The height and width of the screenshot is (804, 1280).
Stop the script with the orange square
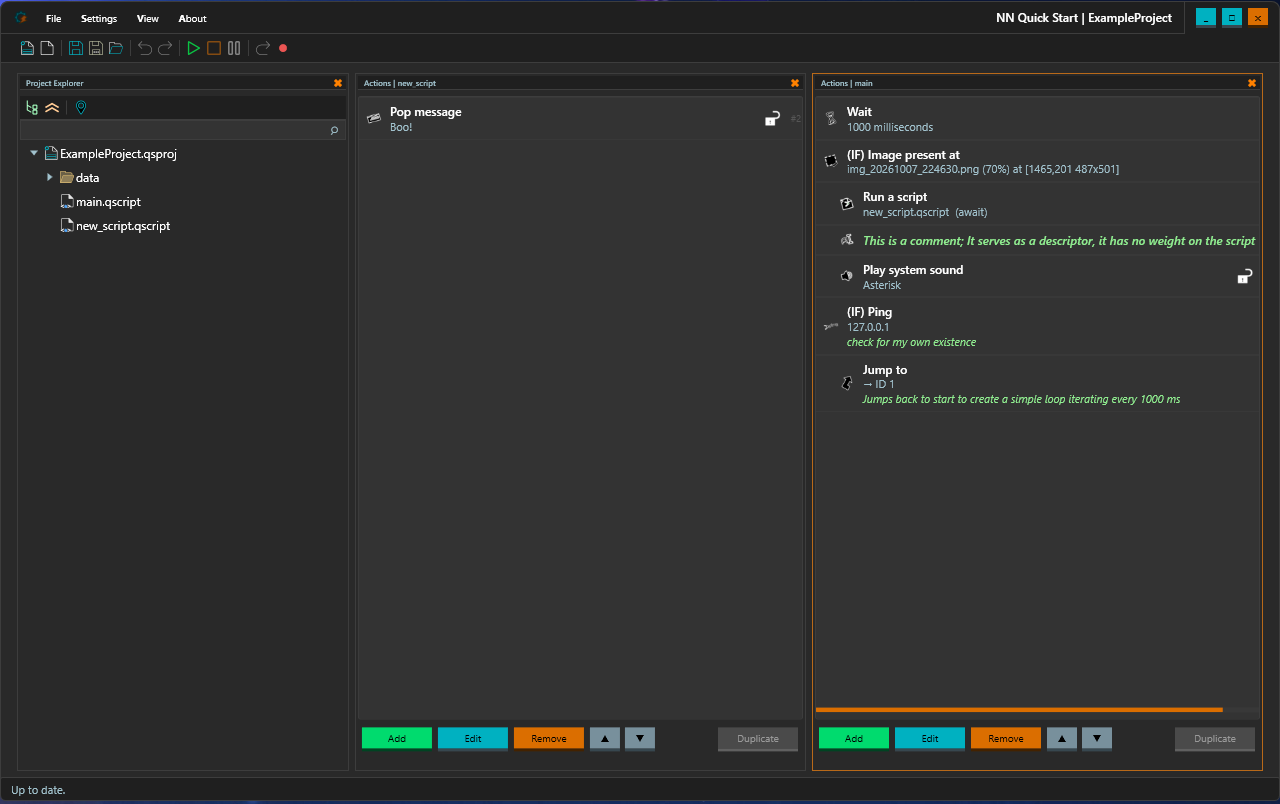coord(214,48)
